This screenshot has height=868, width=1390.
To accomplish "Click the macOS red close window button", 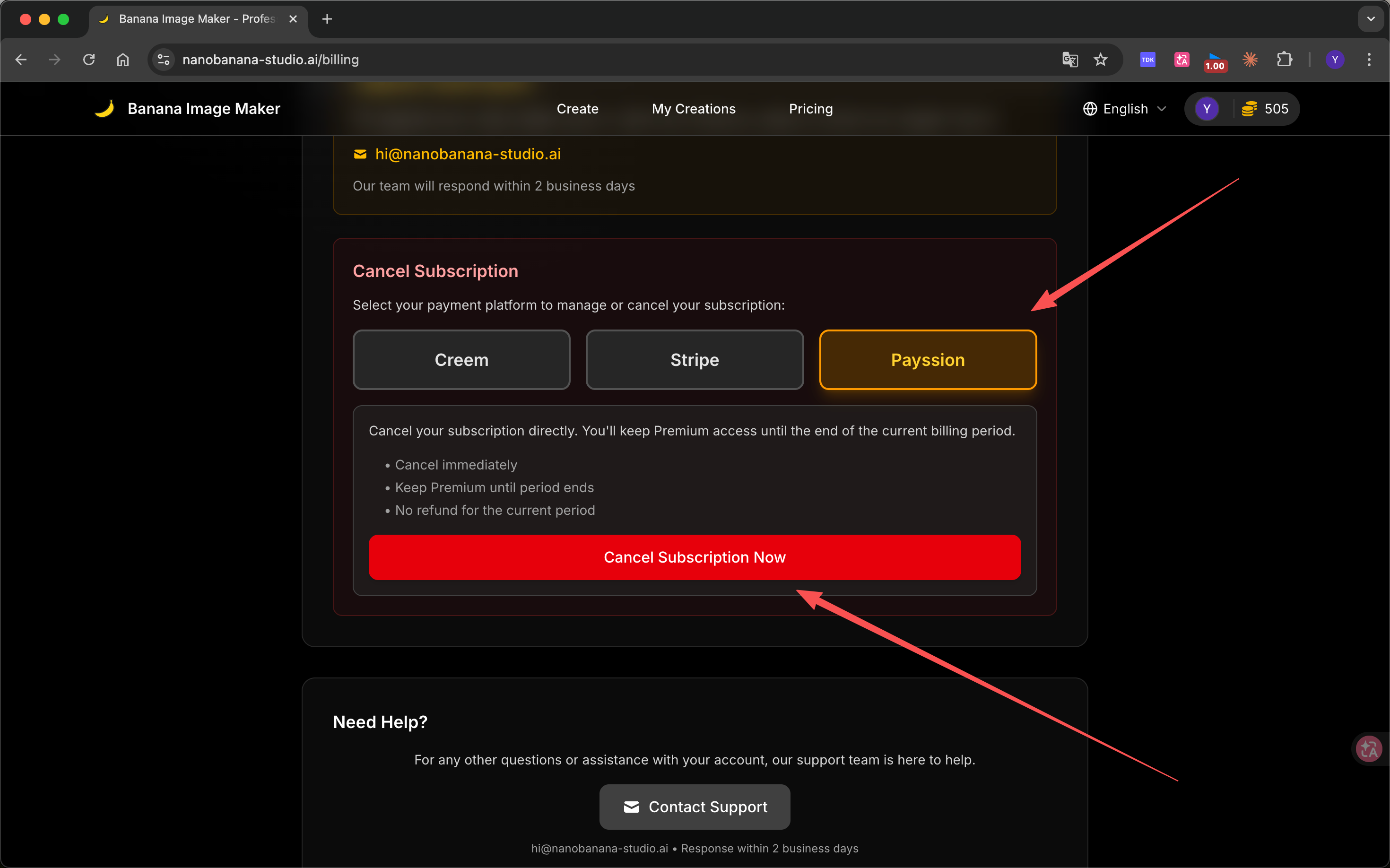I will coord(25,19).
